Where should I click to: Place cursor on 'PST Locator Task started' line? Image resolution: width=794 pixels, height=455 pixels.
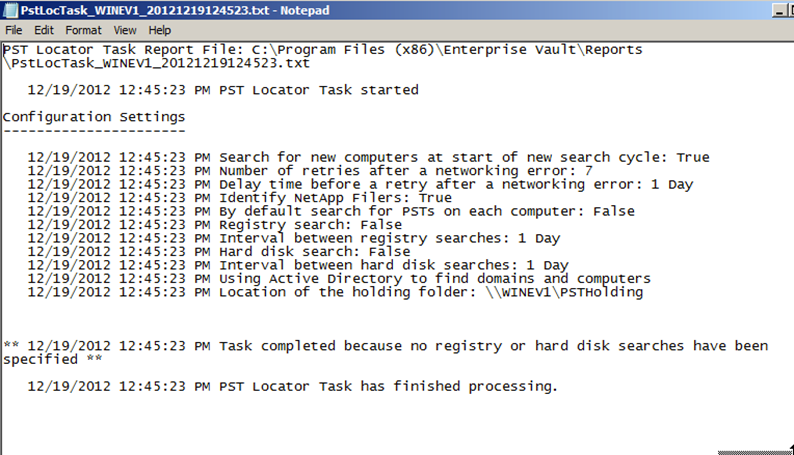(223, 90)
